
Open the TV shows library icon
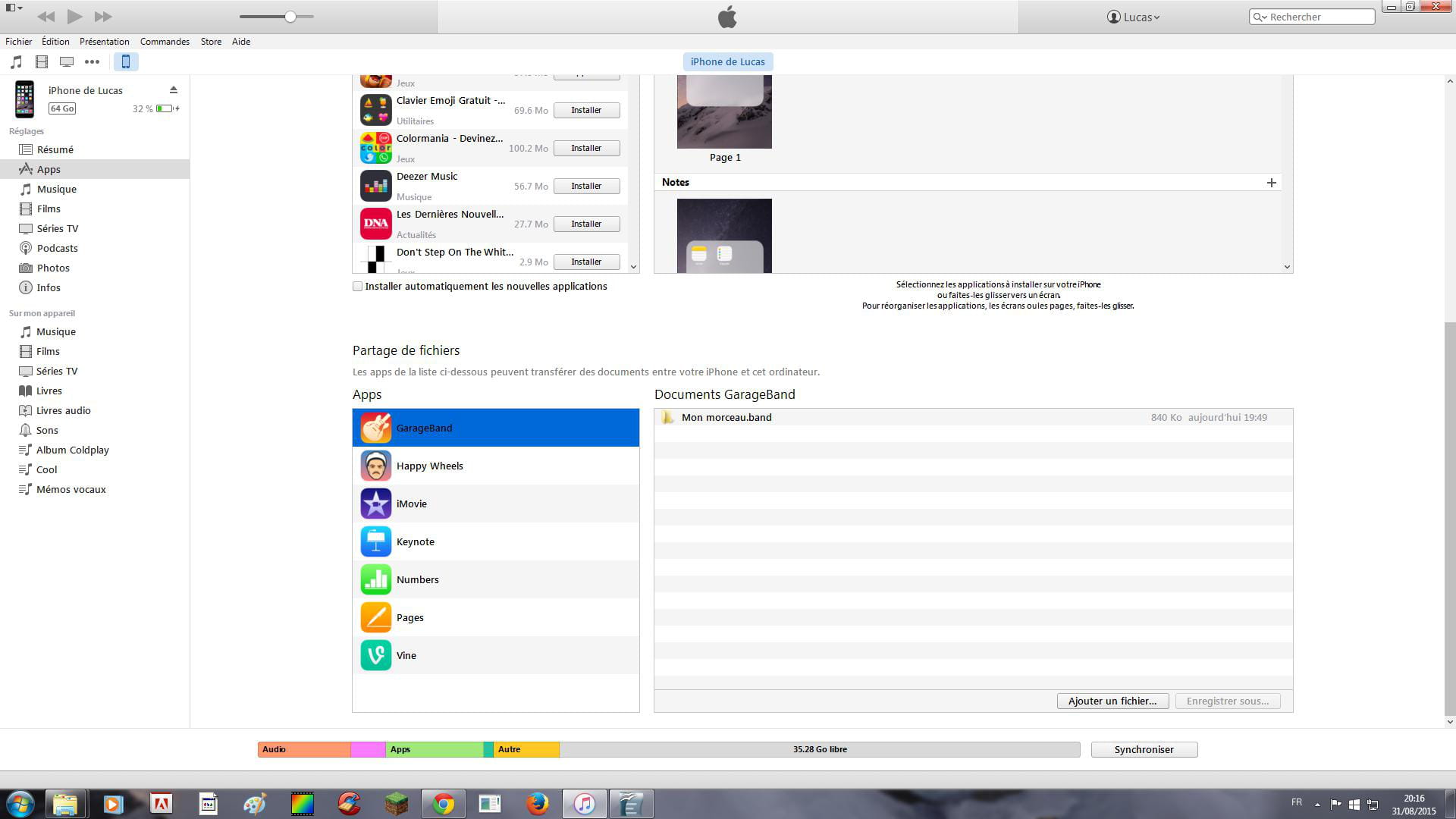tap(67, 61)
